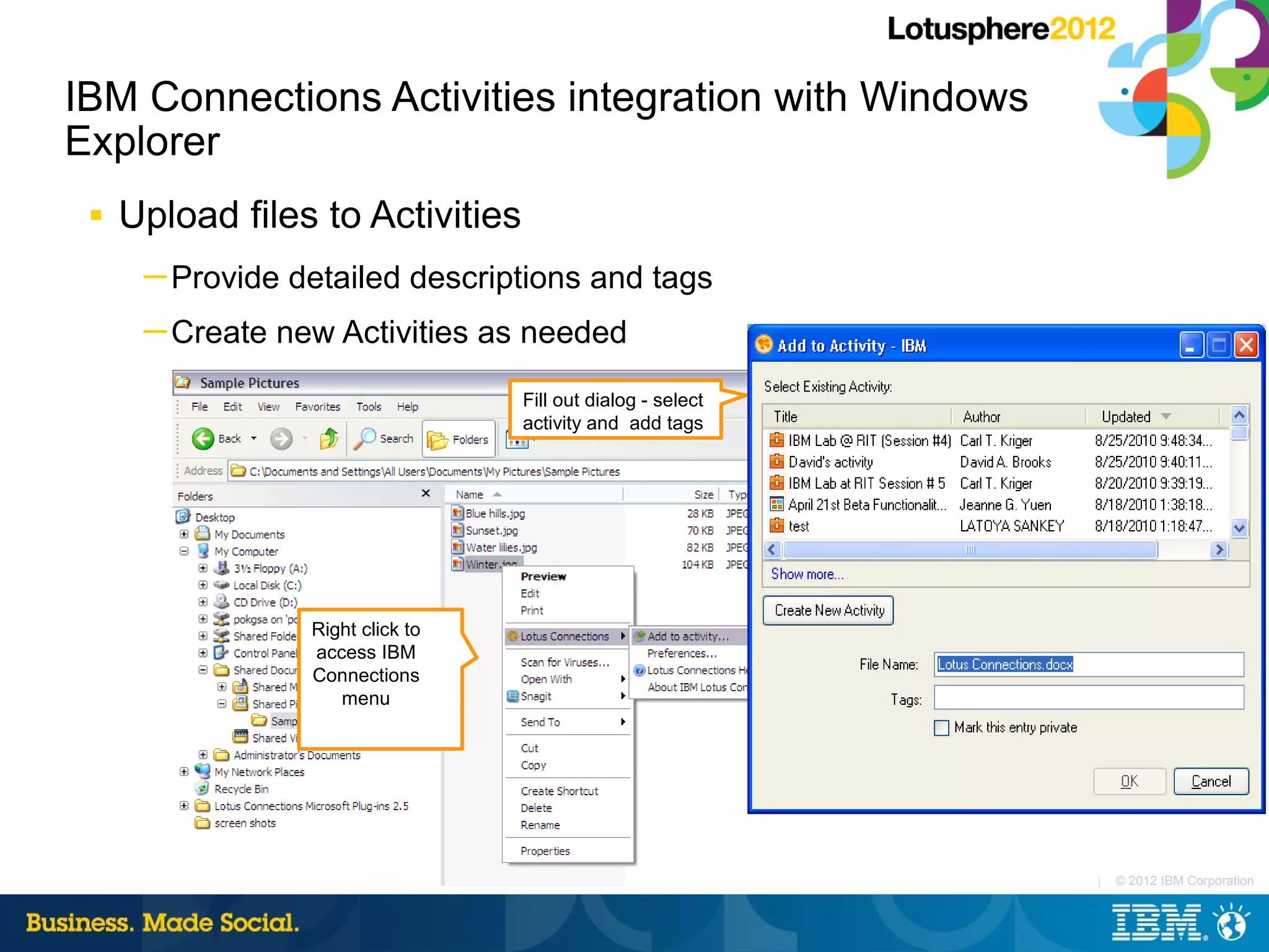Close the Folders side pane
The width and height of the screenshot is (1269, 952).
coord(426,494)
